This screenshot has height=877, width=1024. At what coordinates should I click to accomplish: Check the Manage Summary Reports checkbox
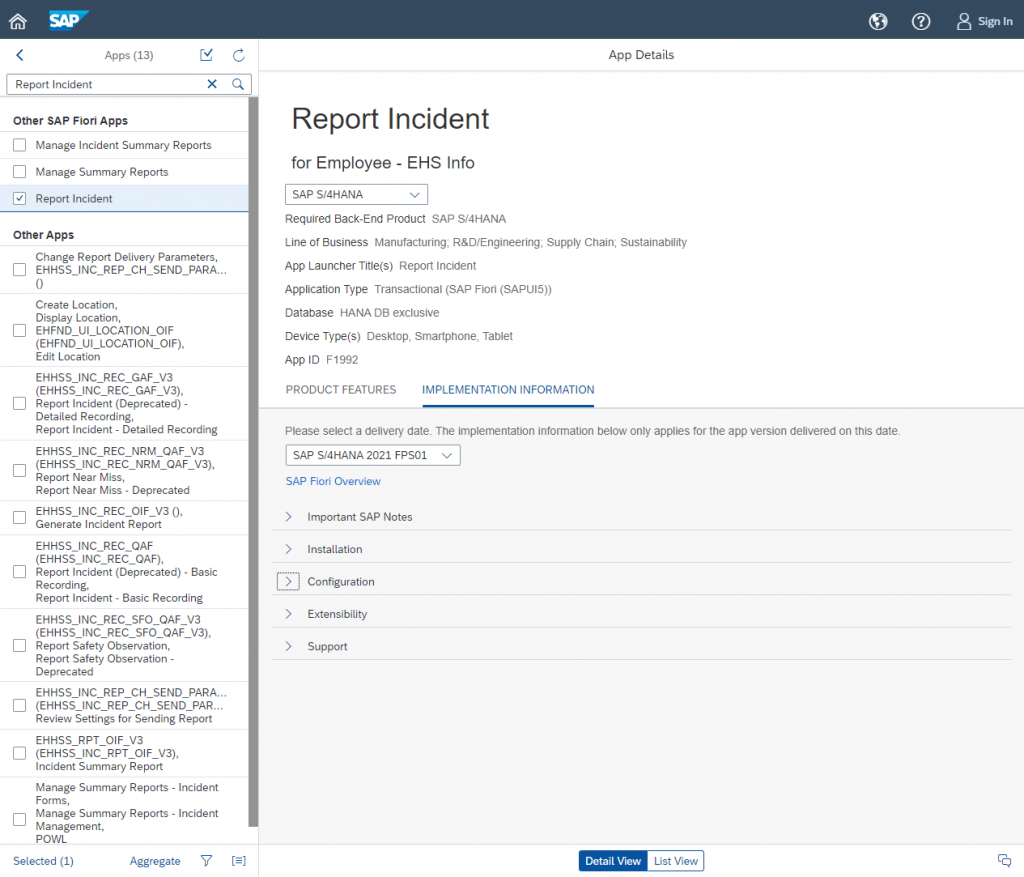(20, 172)
